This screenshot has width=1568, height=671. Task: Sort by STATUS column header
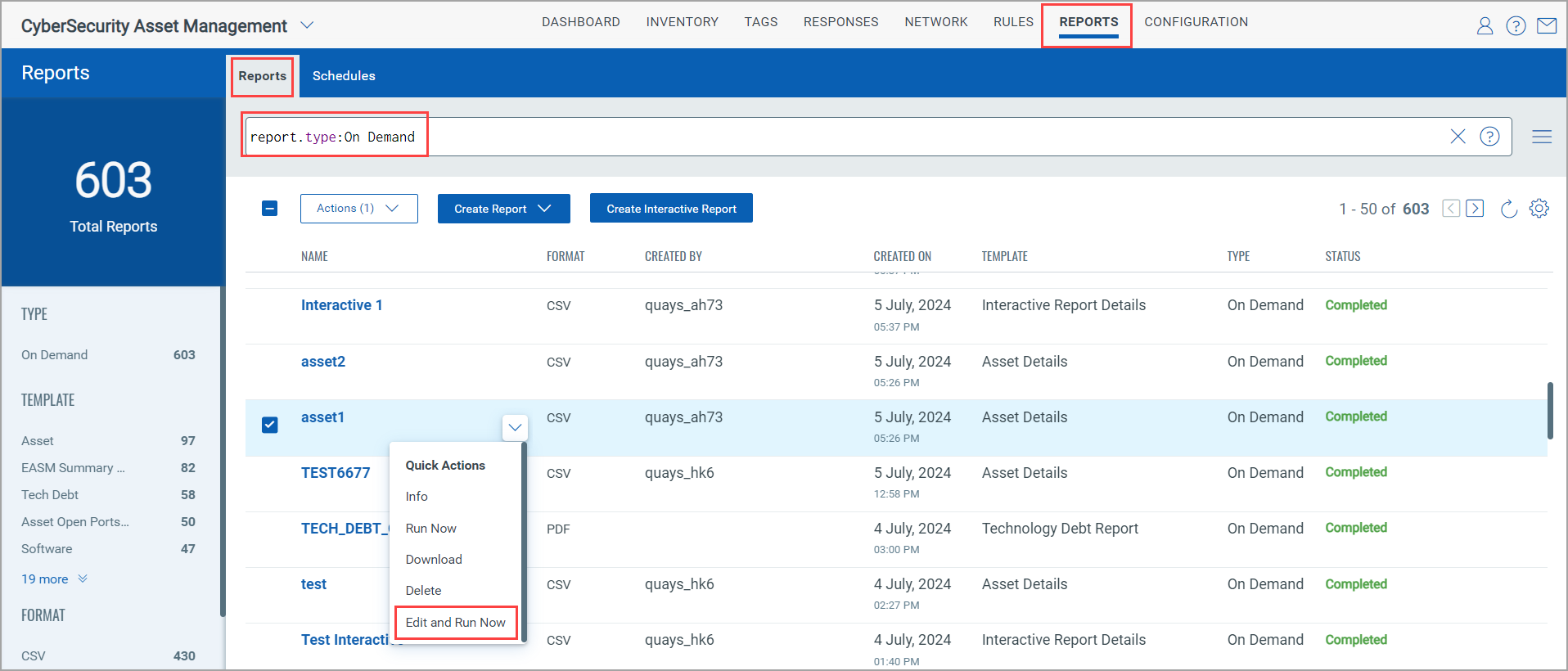click(x=1342, y=257)
